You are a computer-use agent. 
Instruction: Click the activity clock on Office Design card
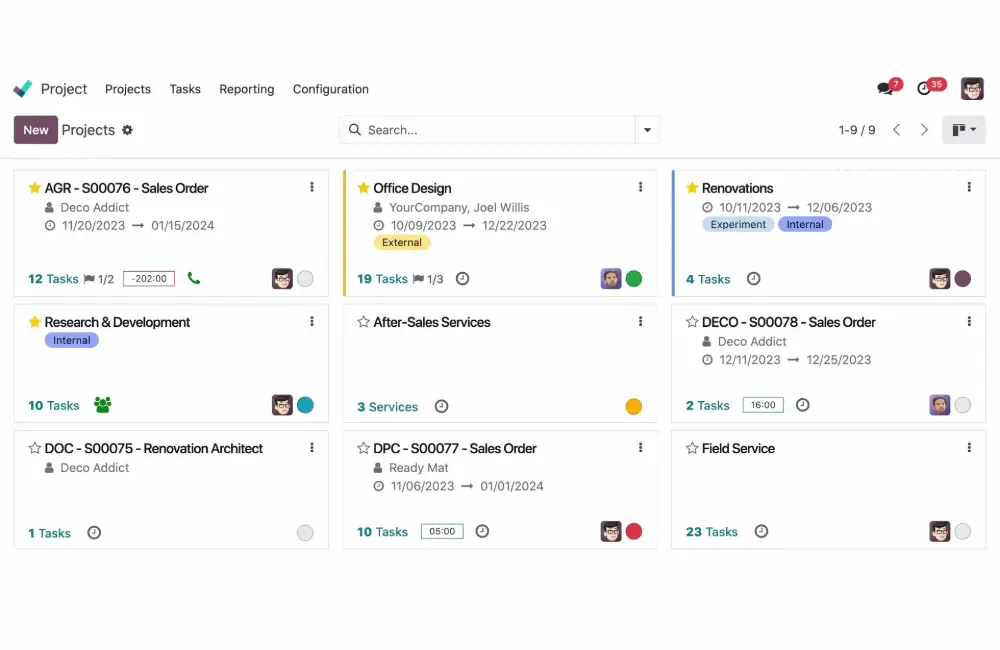click(x=462, y=279)
